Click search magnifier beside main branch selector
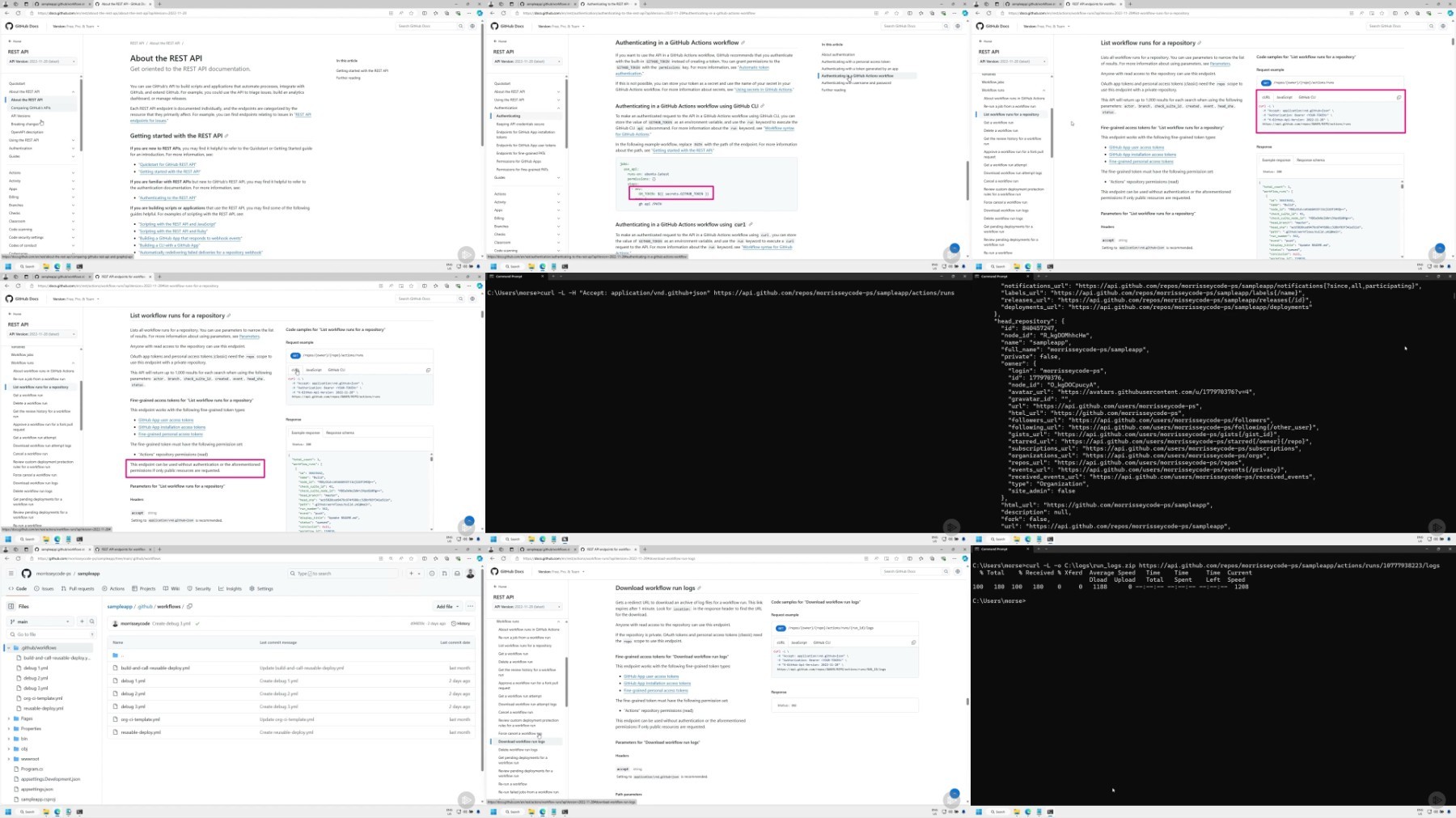Viewport: 1456px width, 818px height. pos(91,621)
